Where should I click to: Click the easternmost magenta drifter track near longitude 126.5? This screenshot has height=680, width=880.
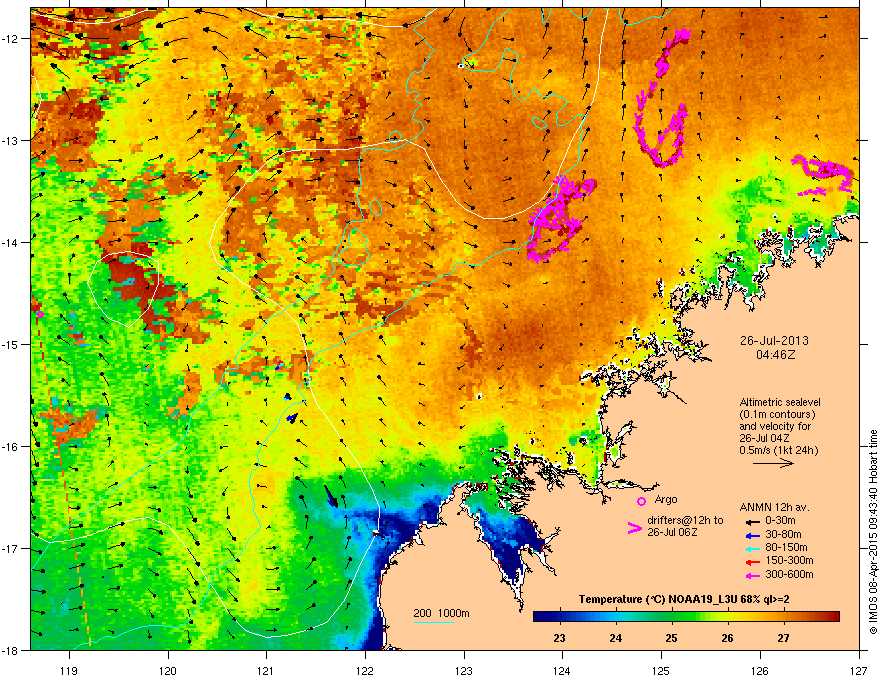tap(823, 174)
